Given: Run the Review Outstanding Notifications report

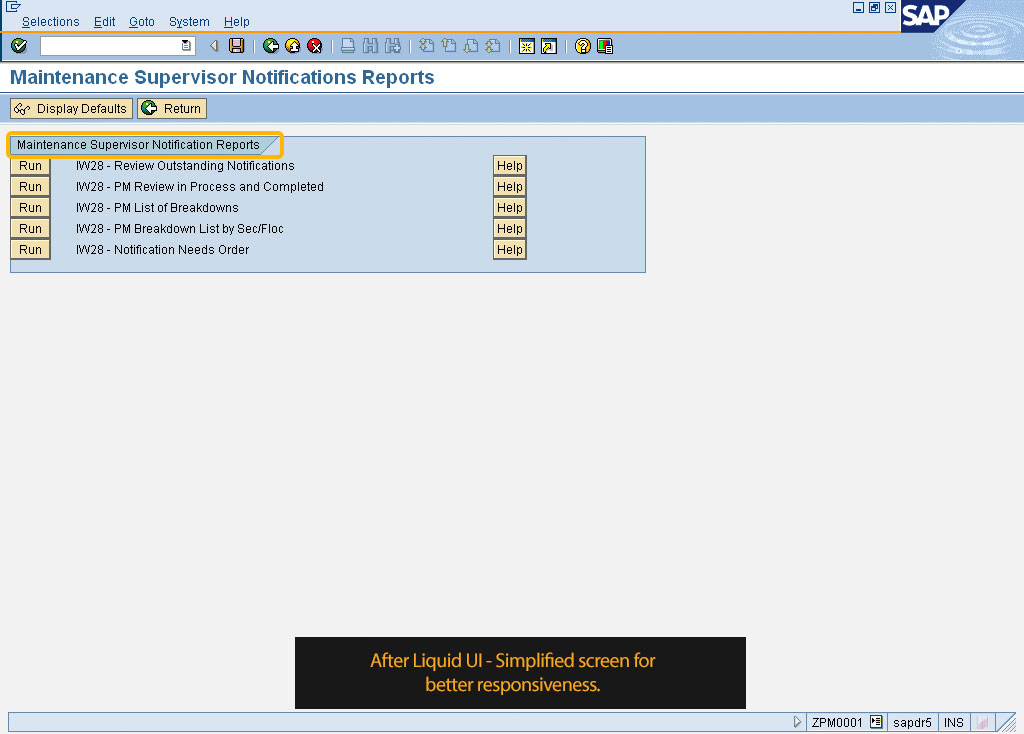Looking at the screenshot, I should (x=30, y=166).
